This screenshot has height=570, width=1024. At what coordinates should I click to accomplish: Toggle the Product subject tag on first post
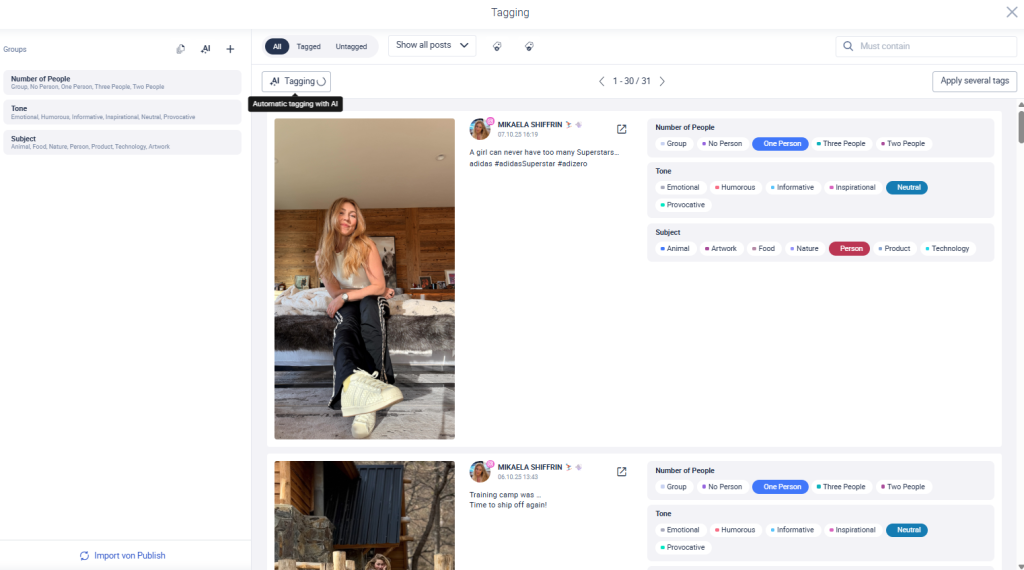(x=894, y=249)
